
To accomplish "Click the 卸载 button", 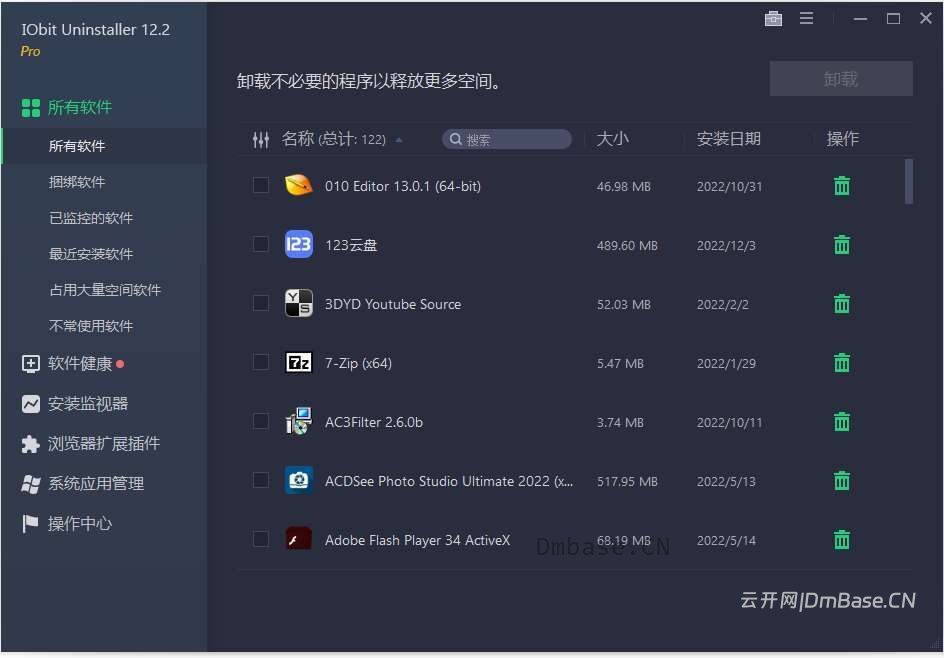I will (x=841, y=78).
